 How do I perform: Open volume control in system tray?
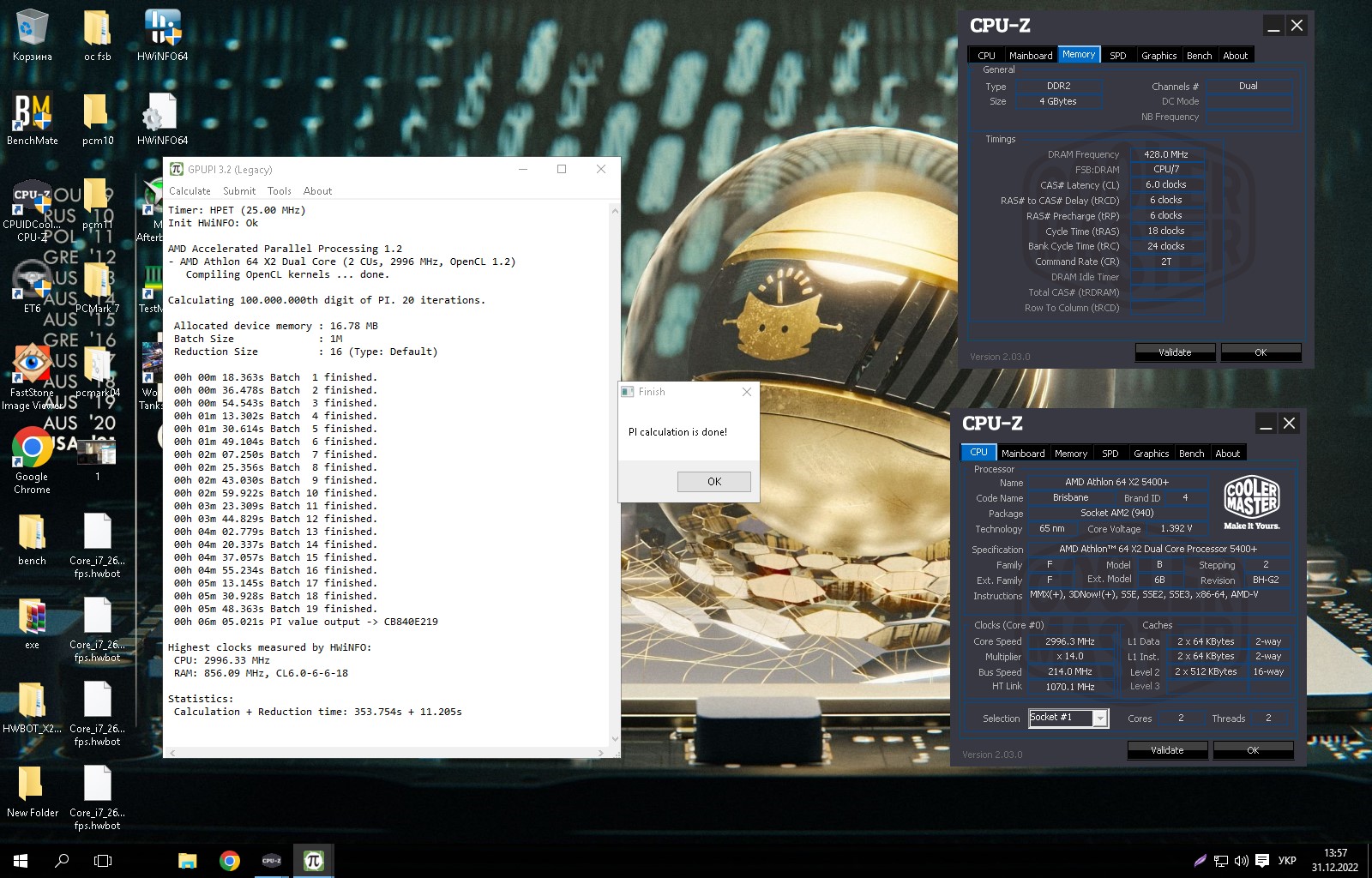click(x=1241, y=861)
